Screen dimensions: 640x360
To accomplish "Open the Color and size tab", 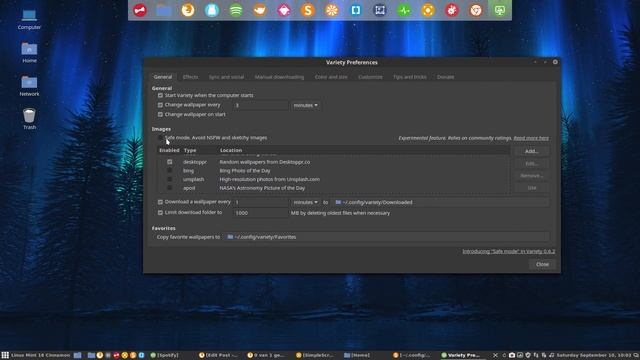I will click(x=331, y=77).
